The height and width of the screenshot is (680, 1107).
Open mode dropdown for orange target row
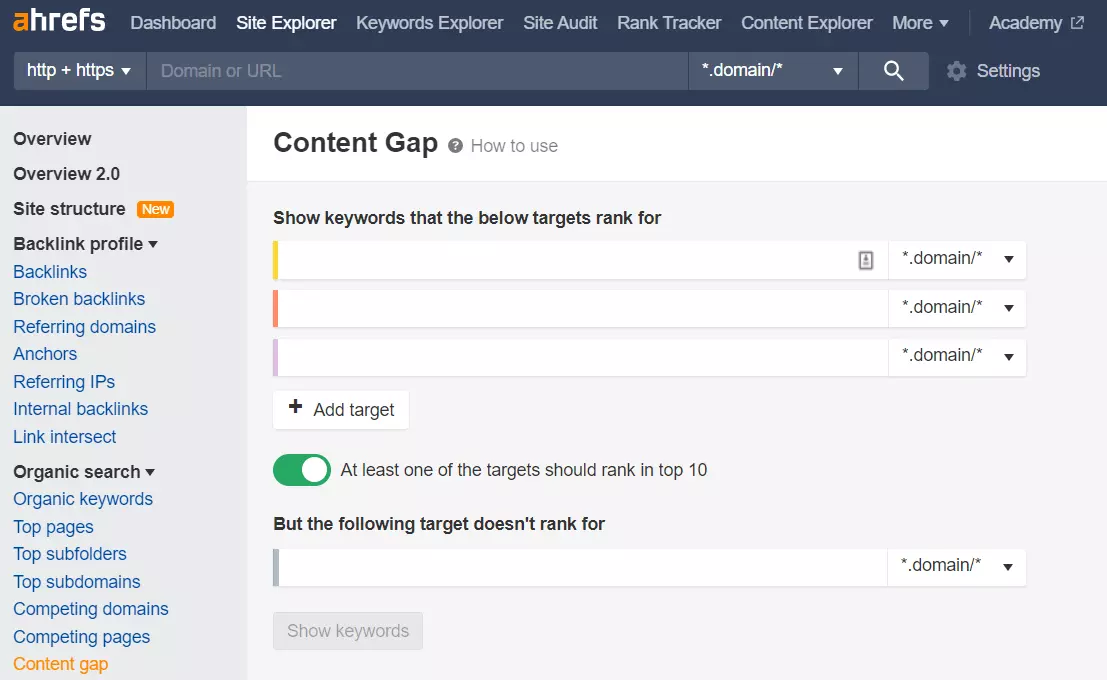[957, 308]
